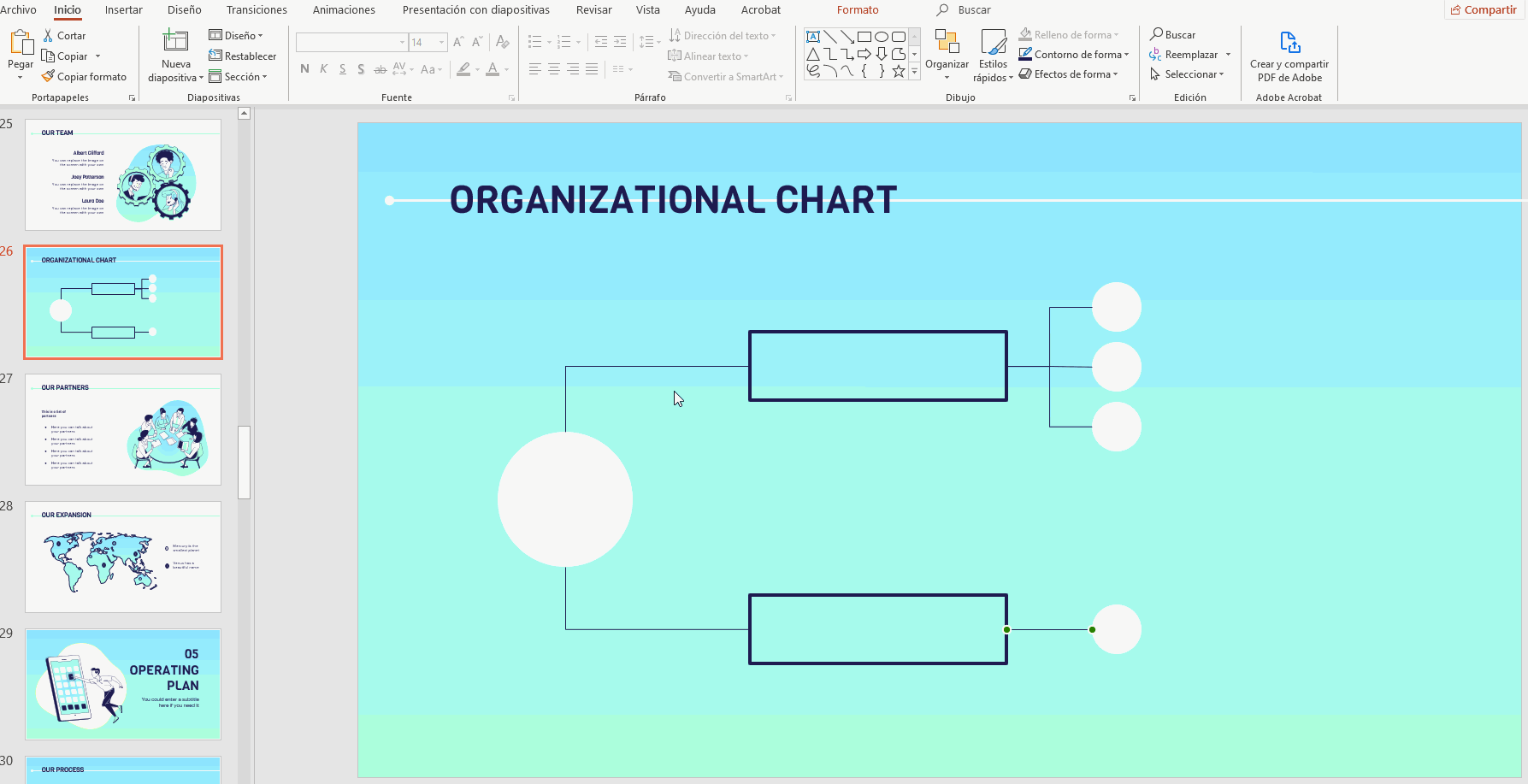Image resolution: width=1528 pixels, height=784 pixels.
Task: Open the change case Aa dropdown
Action: click(x=431, y=69)
